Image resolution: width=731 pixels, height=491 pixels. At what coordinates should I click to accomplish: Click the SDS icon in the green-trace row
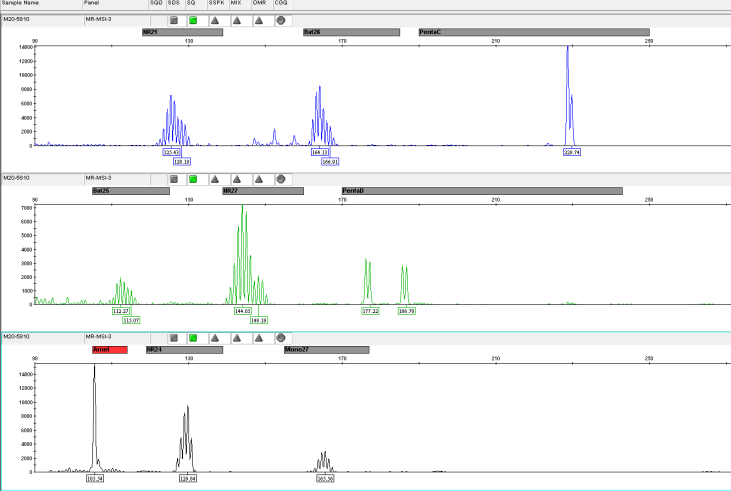click(x=173, y=179)
